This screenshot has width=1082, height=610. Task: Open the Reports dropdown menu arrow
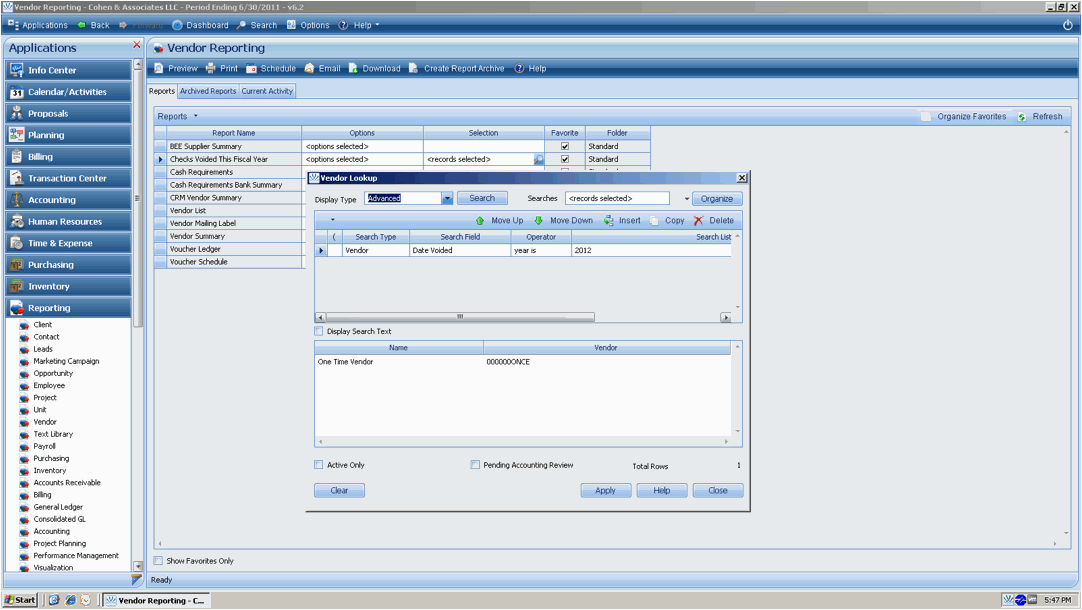[x=196, y=117]
